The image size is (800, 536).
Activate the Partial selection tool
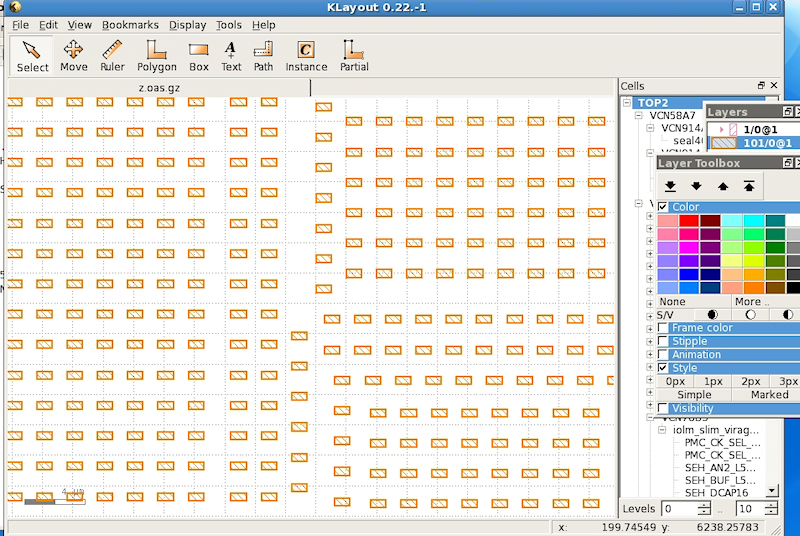pyautogui.click(x=353, y=56)
